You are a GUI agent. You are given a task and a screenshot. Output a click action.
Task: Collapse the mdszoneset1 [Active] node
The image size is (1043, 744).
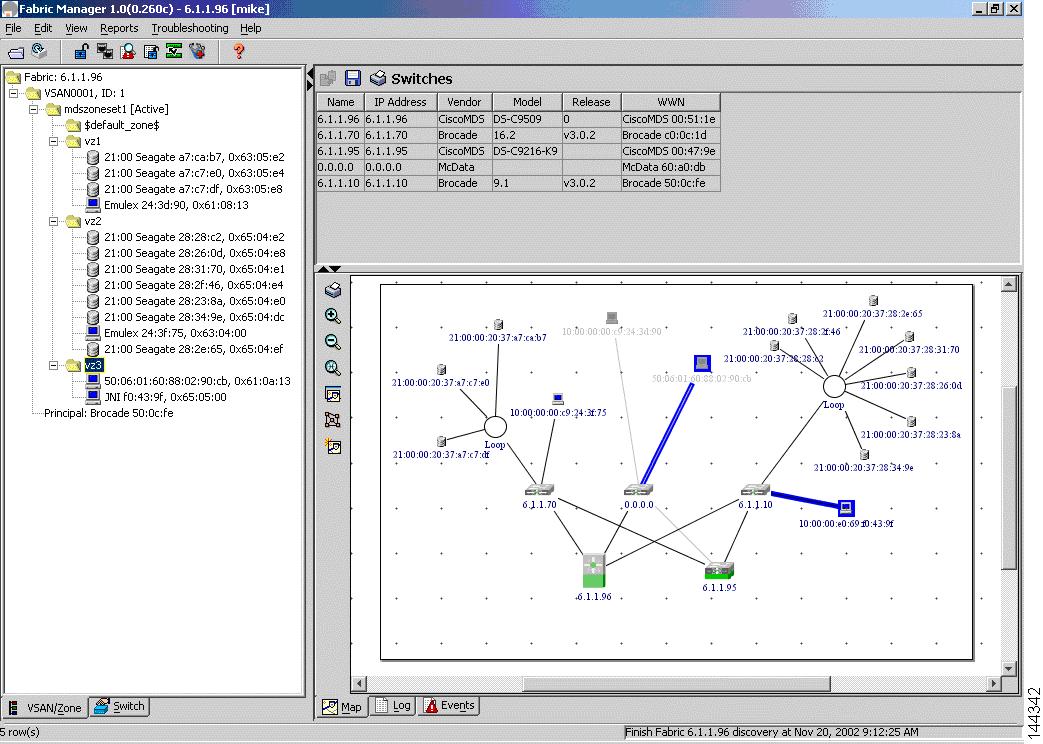(x=33, y=109)
